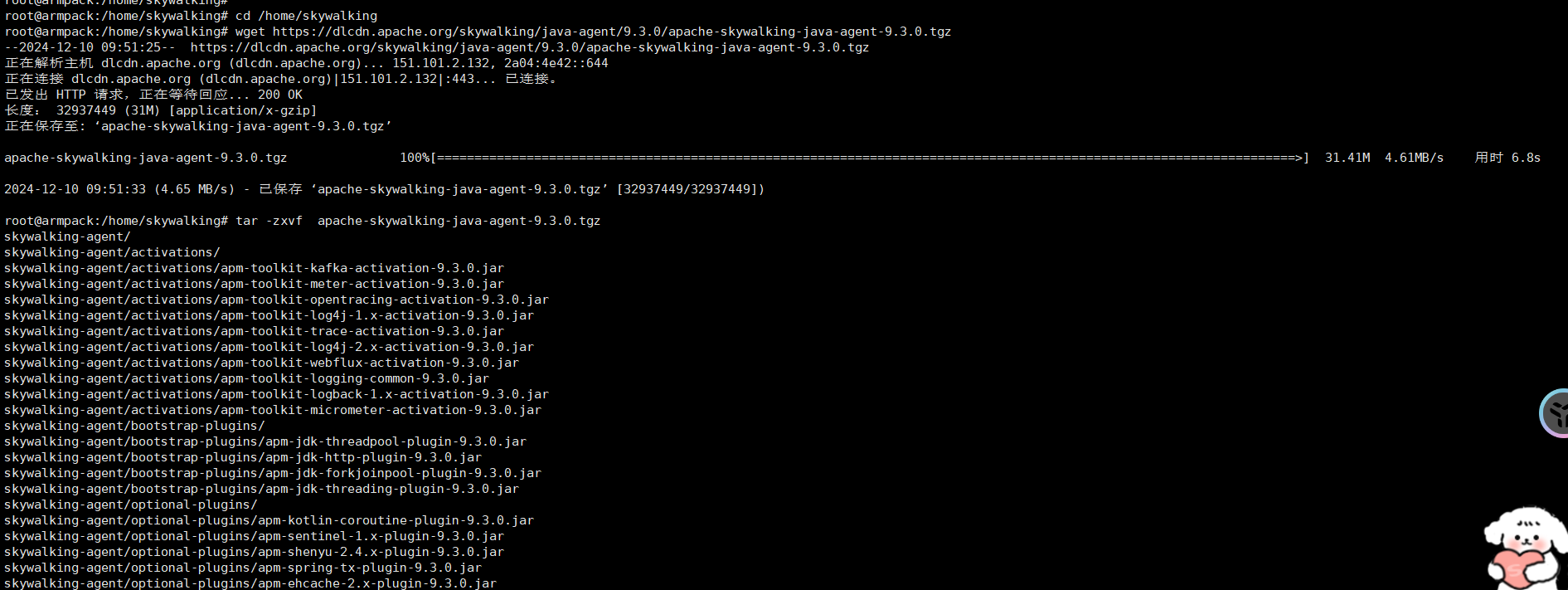Viewport: 1568px width, 590px height.
Task: Click the apm-toolkit-opentracing-activation jar line
Action: [x=276, y=300]
